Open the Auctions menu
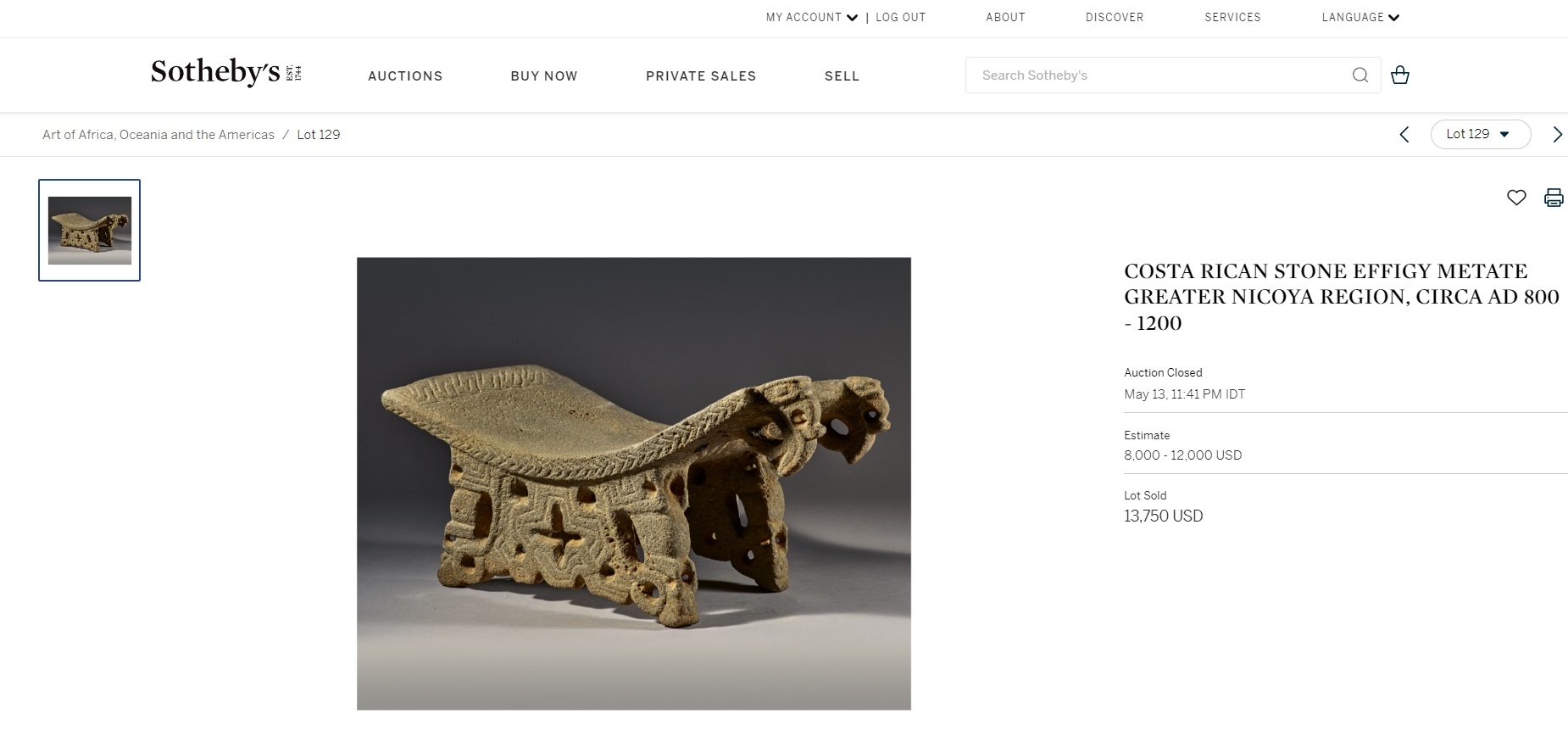 405,76
